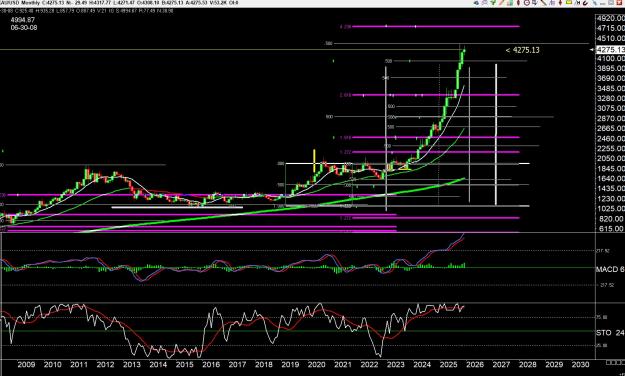The height and width of the screenshot is (376, 625).
Task: Click the green bars chart-type icon
Action: (510, 2)
